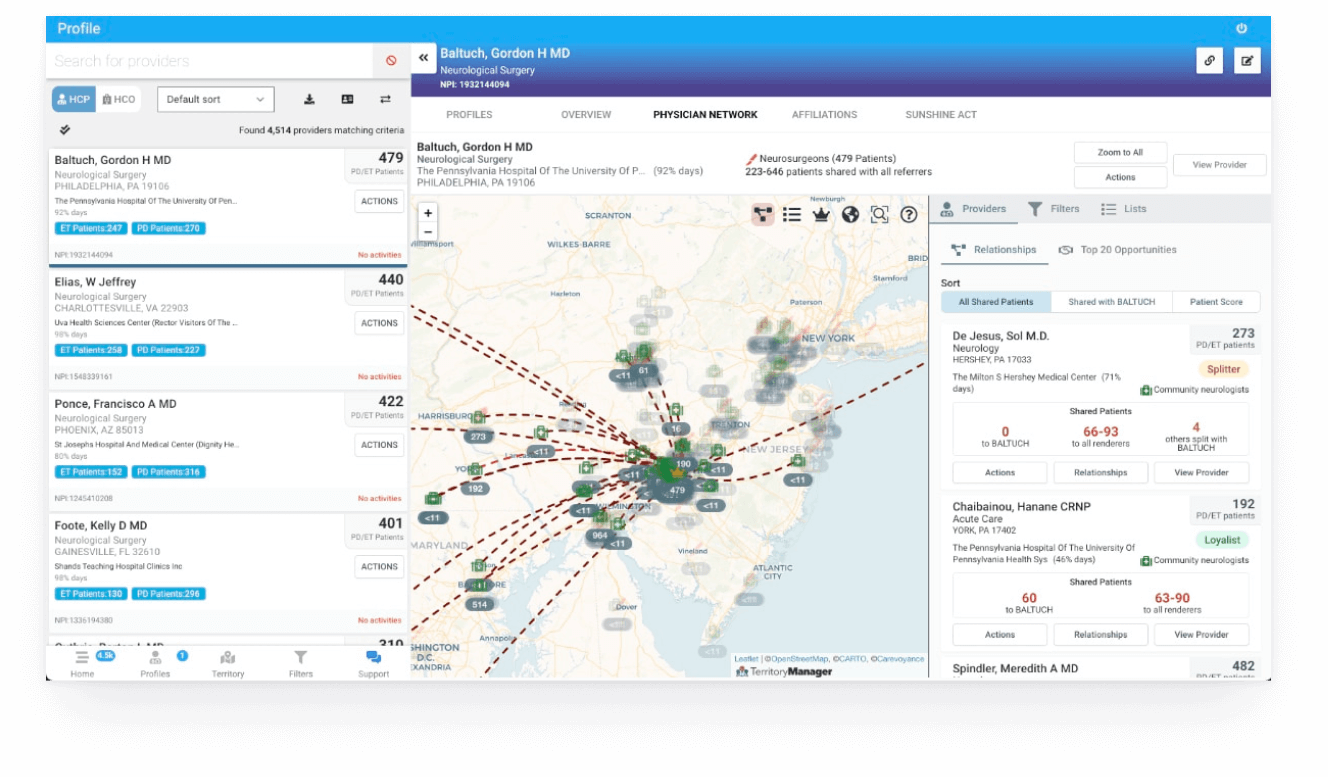The width and height of the screenshot is (1328, 777).
Task: Click the globe icon on the map toolbar
Action: 850,214
